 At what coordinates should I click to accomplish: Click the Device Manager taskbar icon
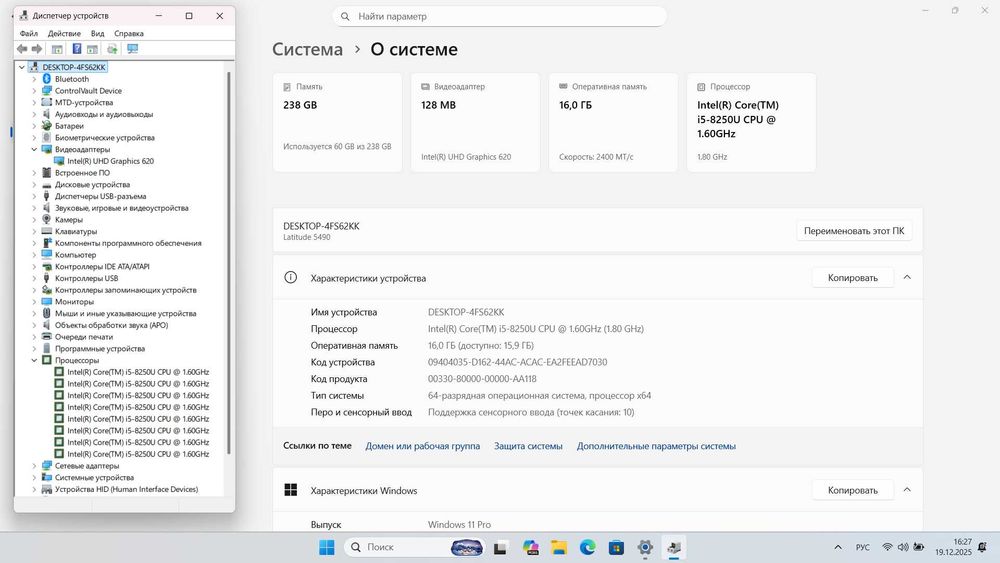tap(674, 547)
